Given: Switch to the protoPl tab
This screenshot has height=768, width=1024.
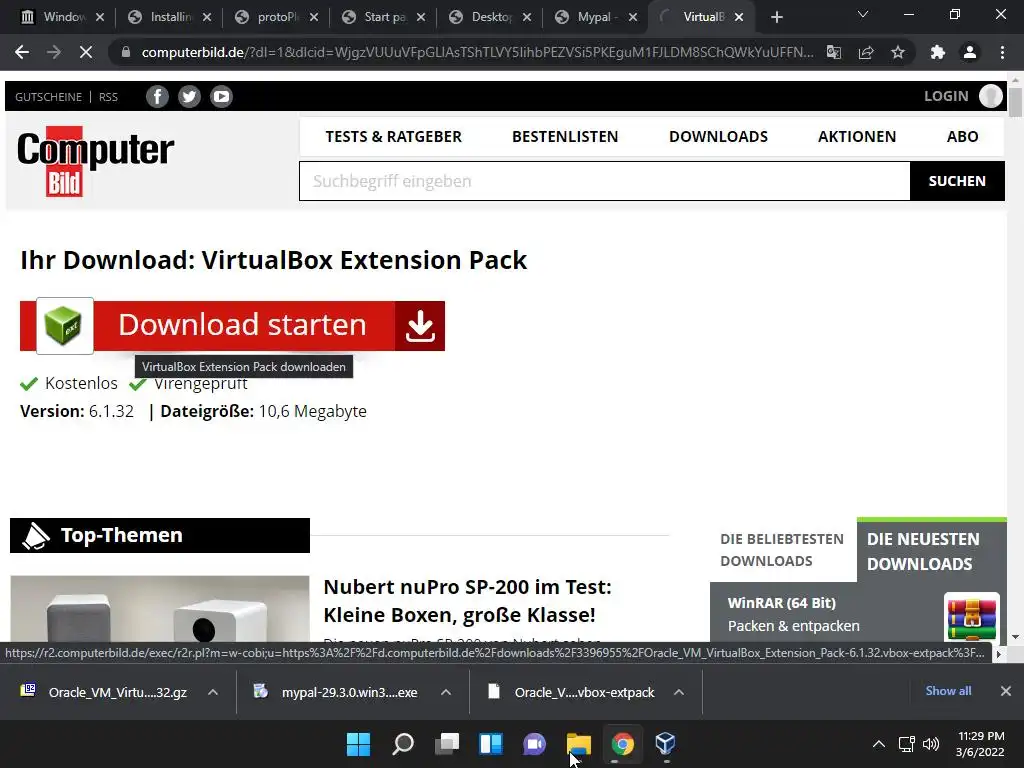Looking at the screenshot, I should pos(276,17).
